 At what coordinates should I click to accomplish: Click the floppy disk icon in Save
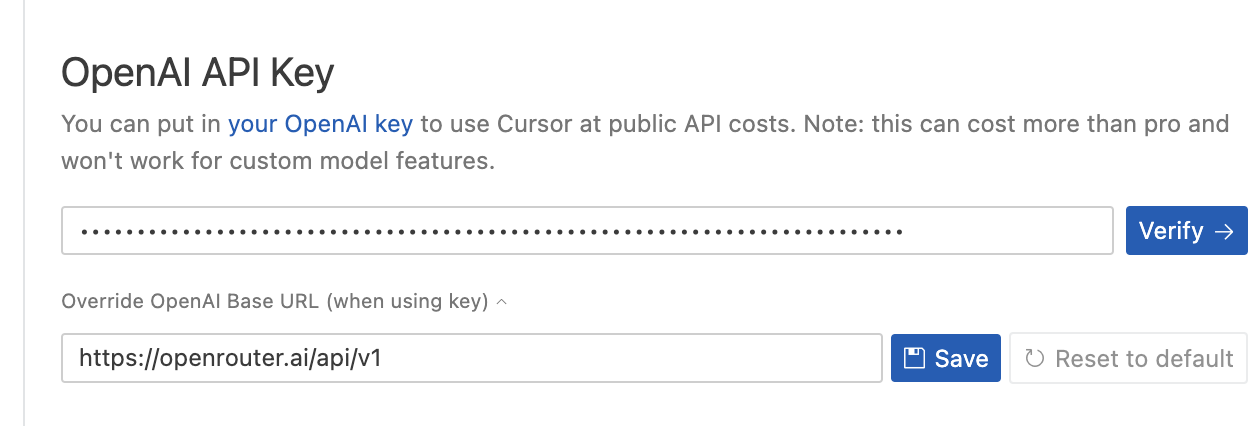coord(913,358)
